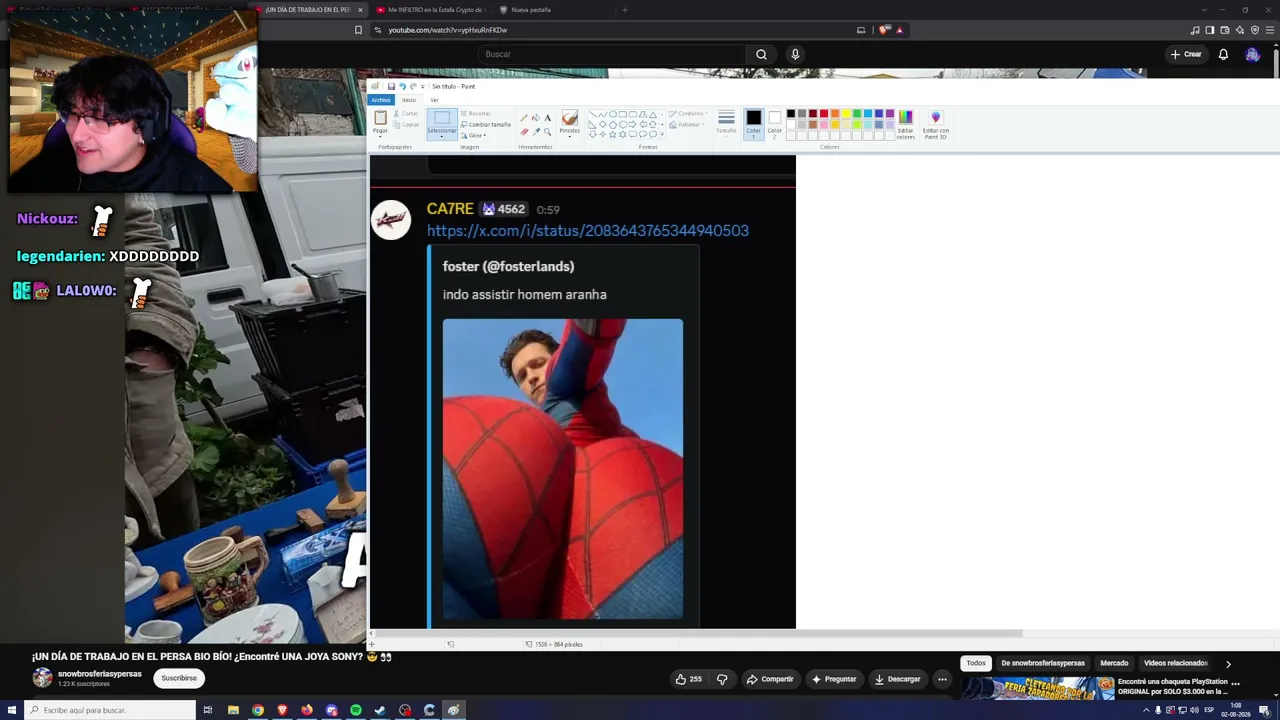The image size is (1280, 720).
Task: Open File Explorer from the taskbar
Action: click(233, 710)
